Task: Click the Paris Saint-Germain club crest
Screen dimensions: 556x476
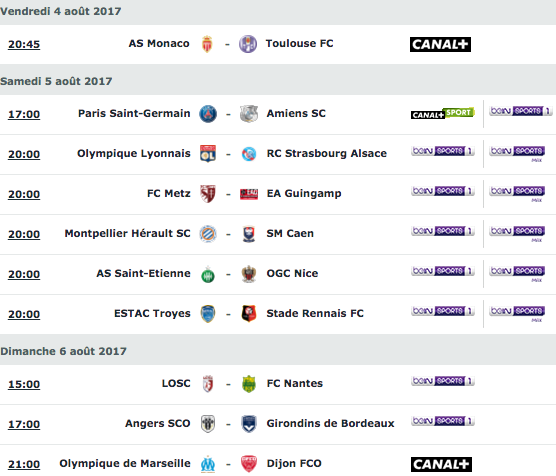Action: pyautogui.click(x=208, y=114)
